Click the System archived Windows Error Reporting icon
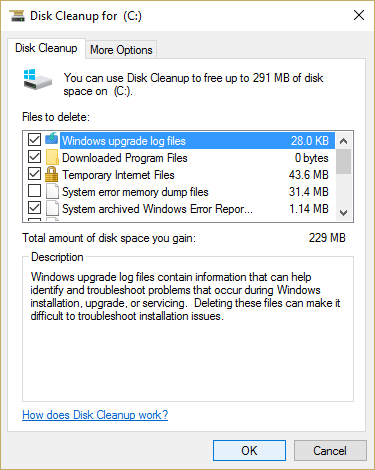The height and width of the screenshot is (470, 375). point(52,209)
